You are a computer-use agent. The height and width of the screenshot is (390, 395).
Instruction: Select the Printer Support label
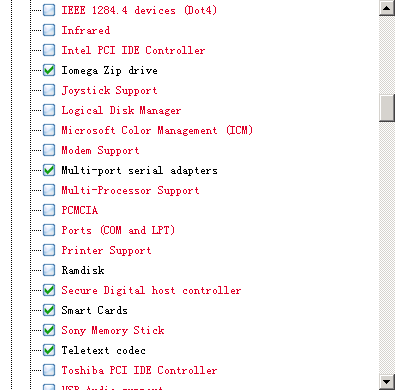point(106,250)
